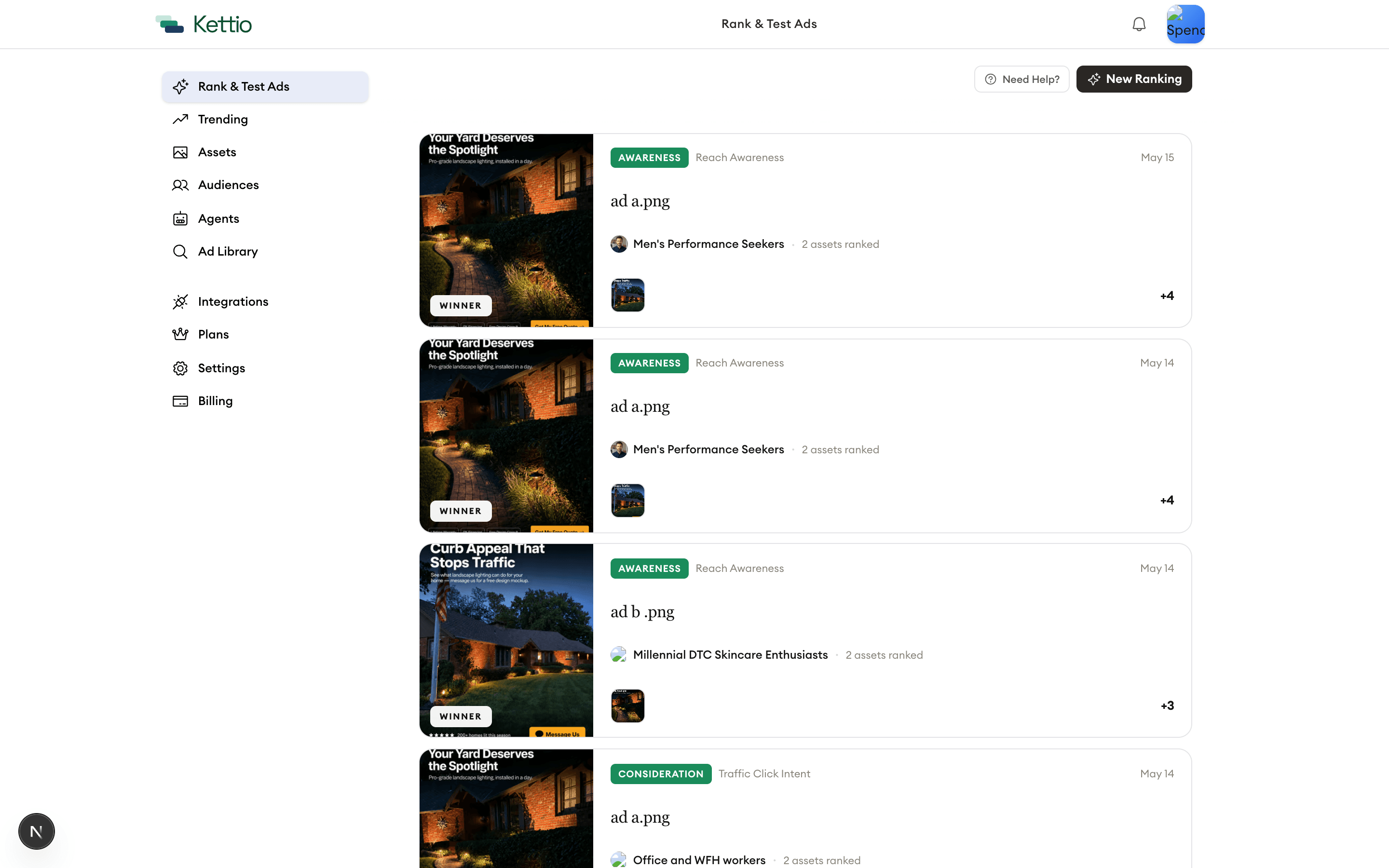This screenshot has width=1389, height=868.
Task: Click Reach Awareness label on ad b .png card
Action: (739, 569)
